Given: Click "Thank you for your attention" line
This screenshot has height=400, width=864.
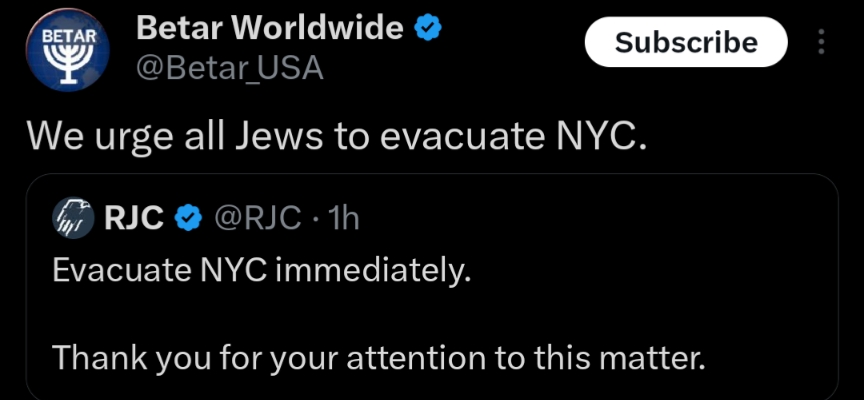Looking at the screenshot, I should [x=378, y=356].
